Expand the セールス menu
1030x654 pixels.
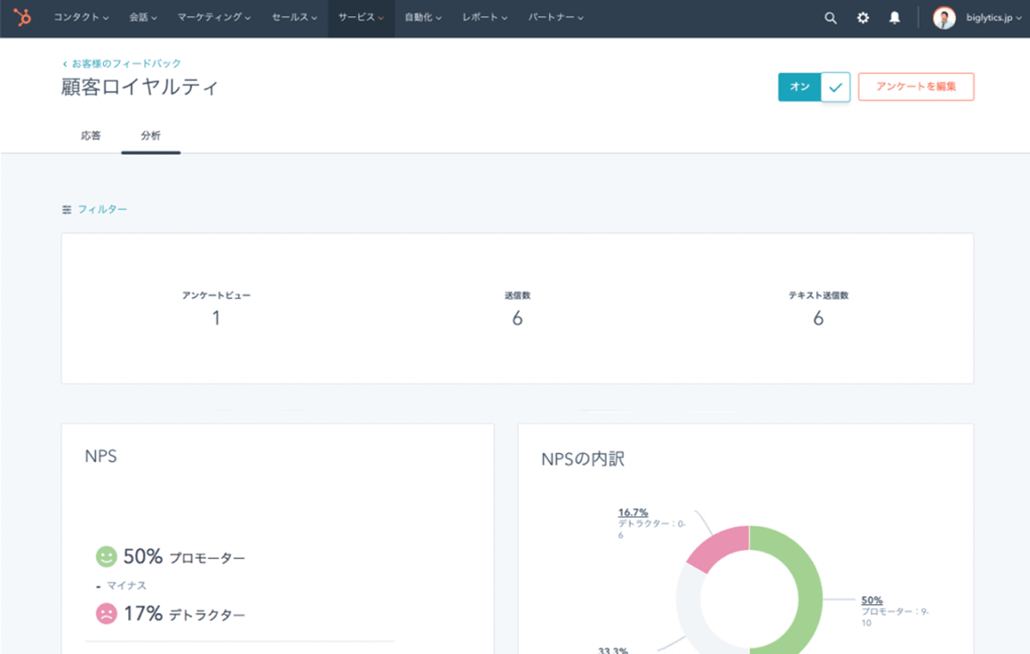pyautogui.click(x=294, y=18)
